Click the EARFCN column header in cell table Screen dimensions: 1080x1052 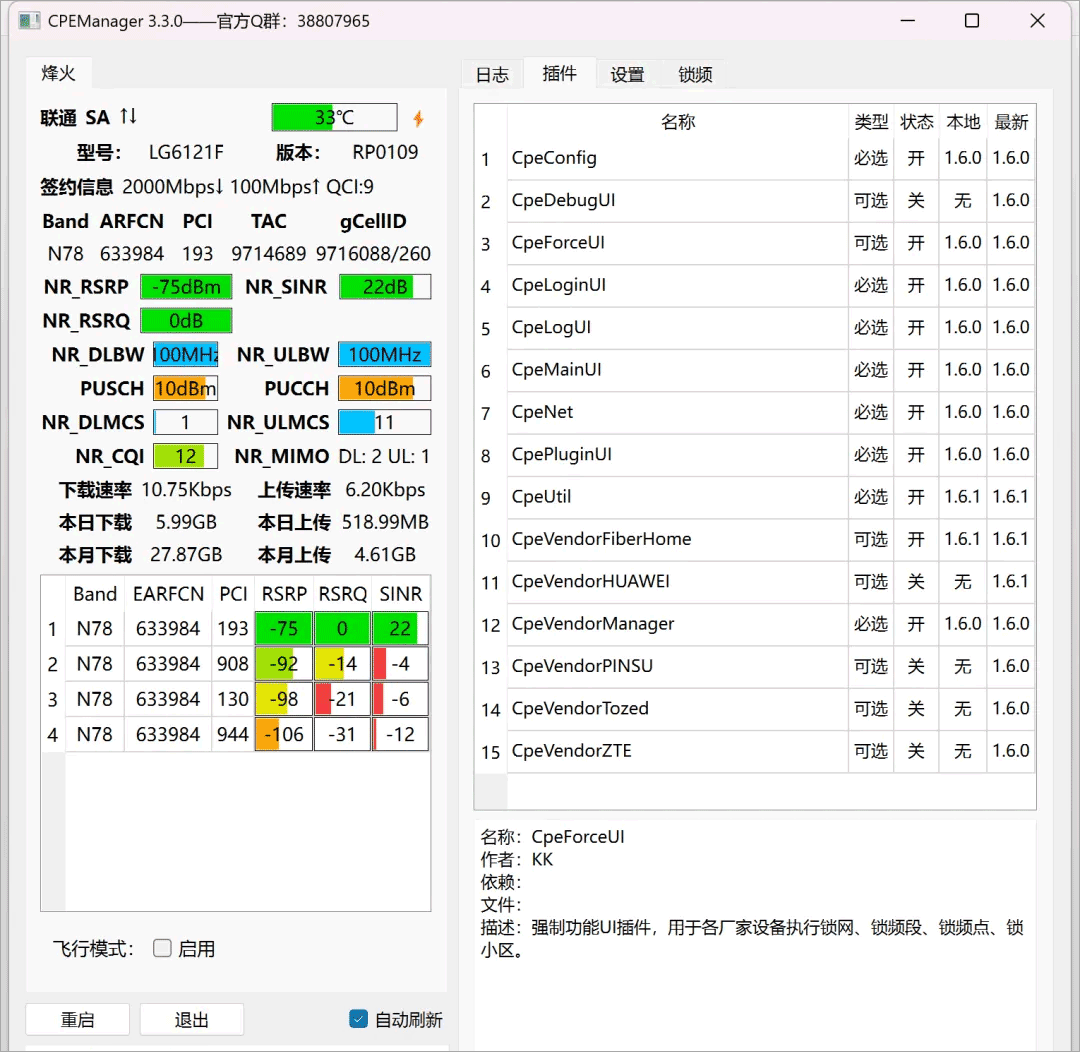coord(168,594)
